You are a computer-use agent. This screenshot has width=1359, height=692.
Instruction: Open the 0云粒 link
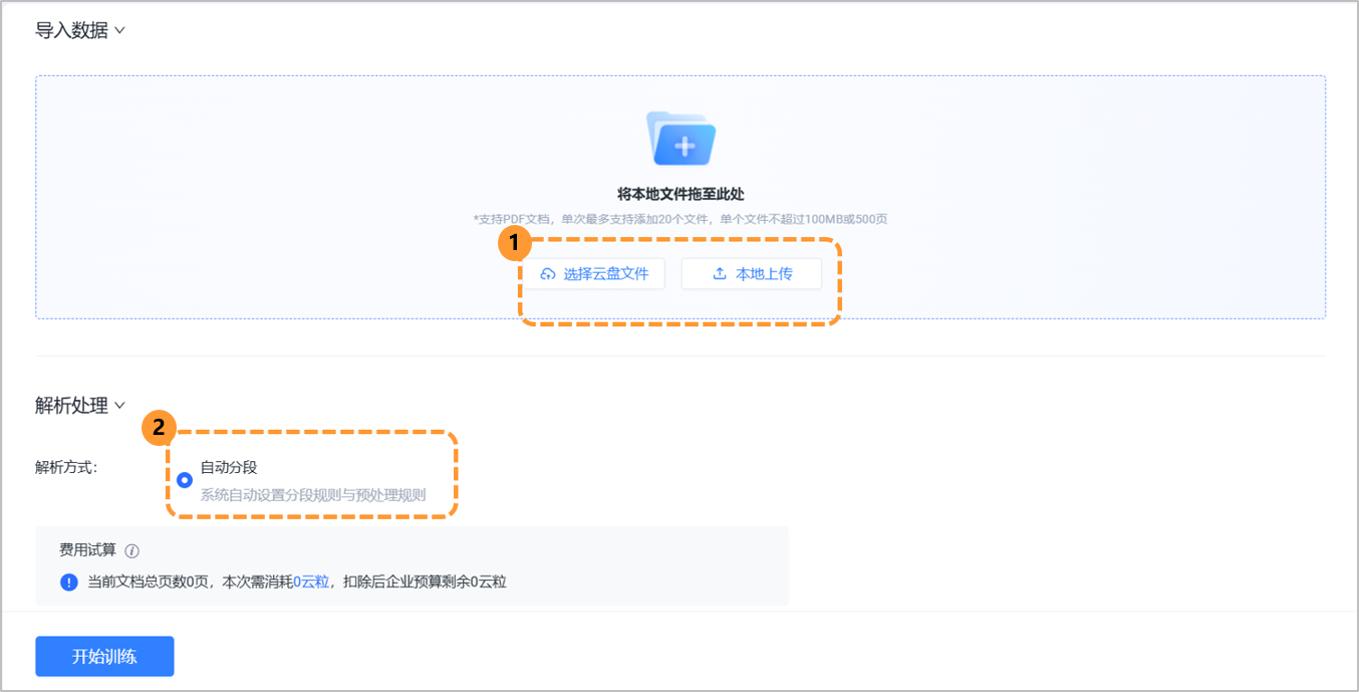point(311,582)
